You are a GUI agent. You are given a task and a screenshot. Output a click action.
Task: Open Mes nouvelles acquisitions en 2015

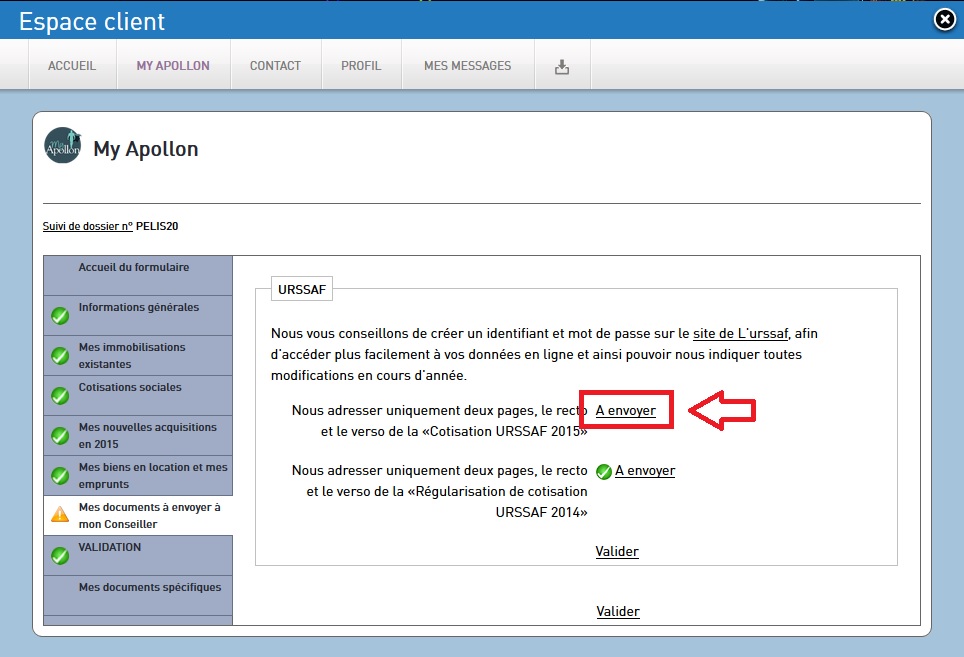138,435
